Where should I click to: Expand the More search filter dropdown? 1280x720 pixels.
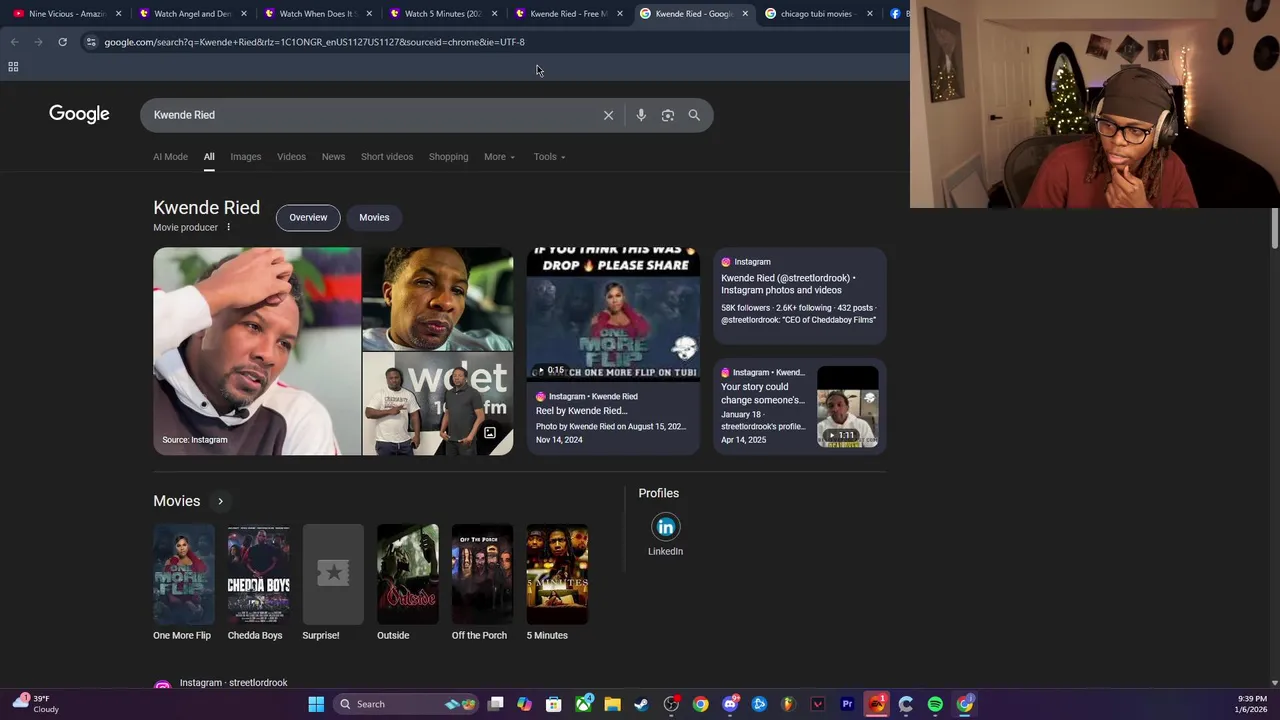tap(499, 157)
